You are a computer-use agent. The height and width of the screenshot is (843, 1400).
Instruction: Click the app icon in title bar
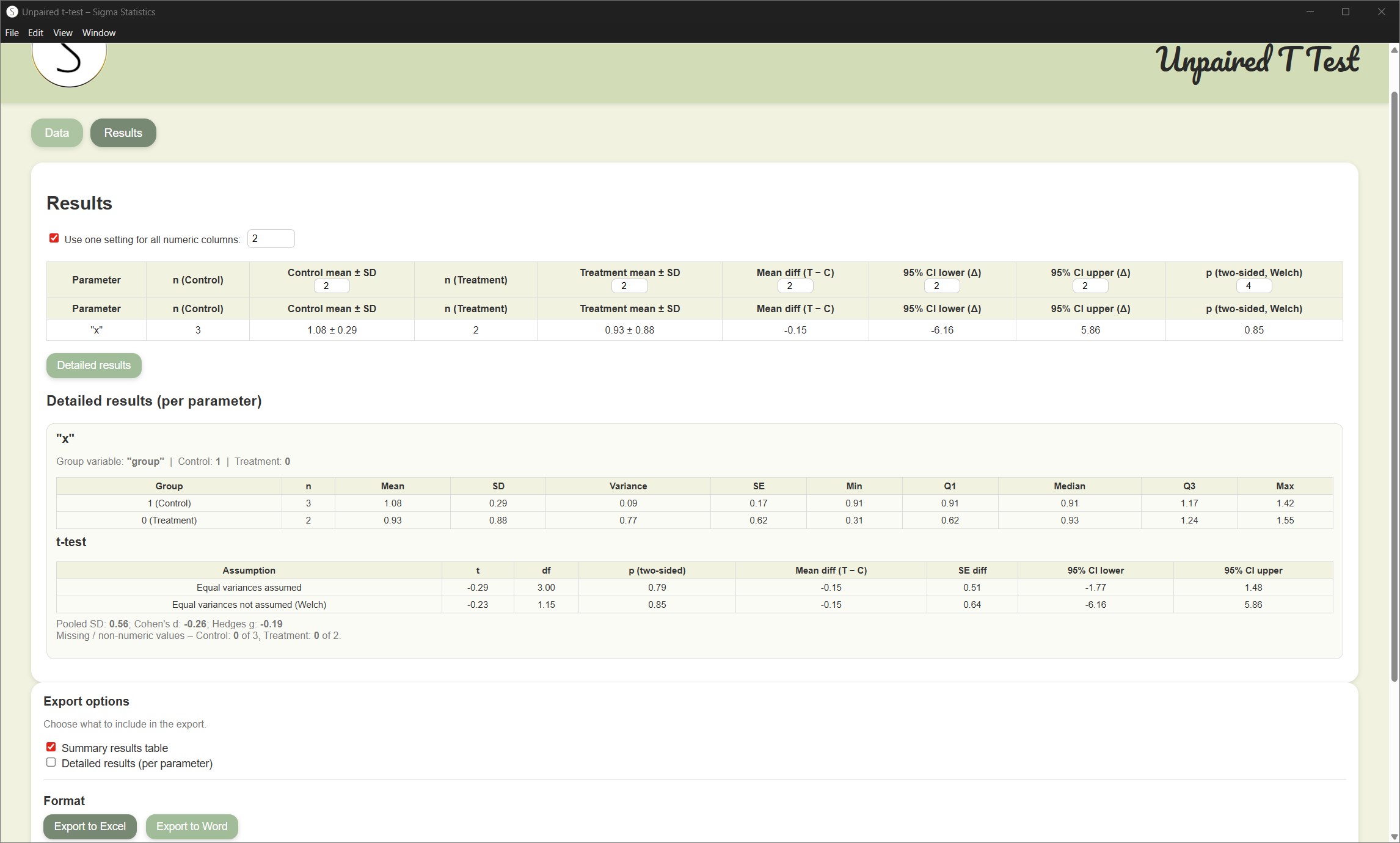[x=12, y=12]
